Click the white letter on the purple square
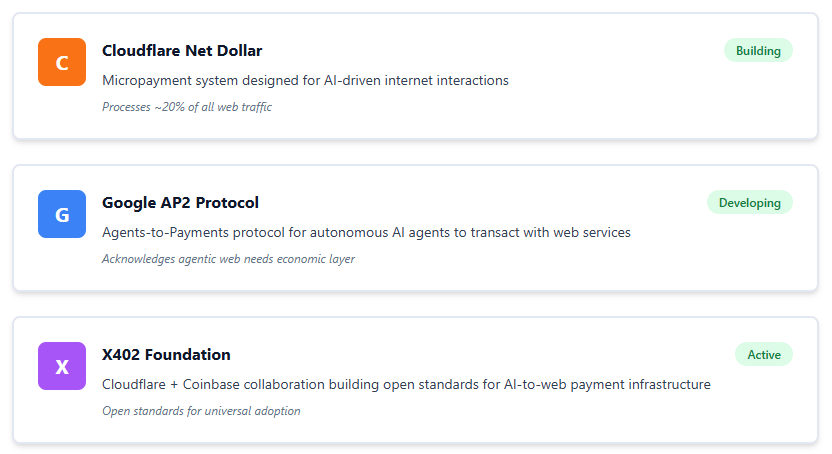832x454 pixels. (x=62, y=367)
